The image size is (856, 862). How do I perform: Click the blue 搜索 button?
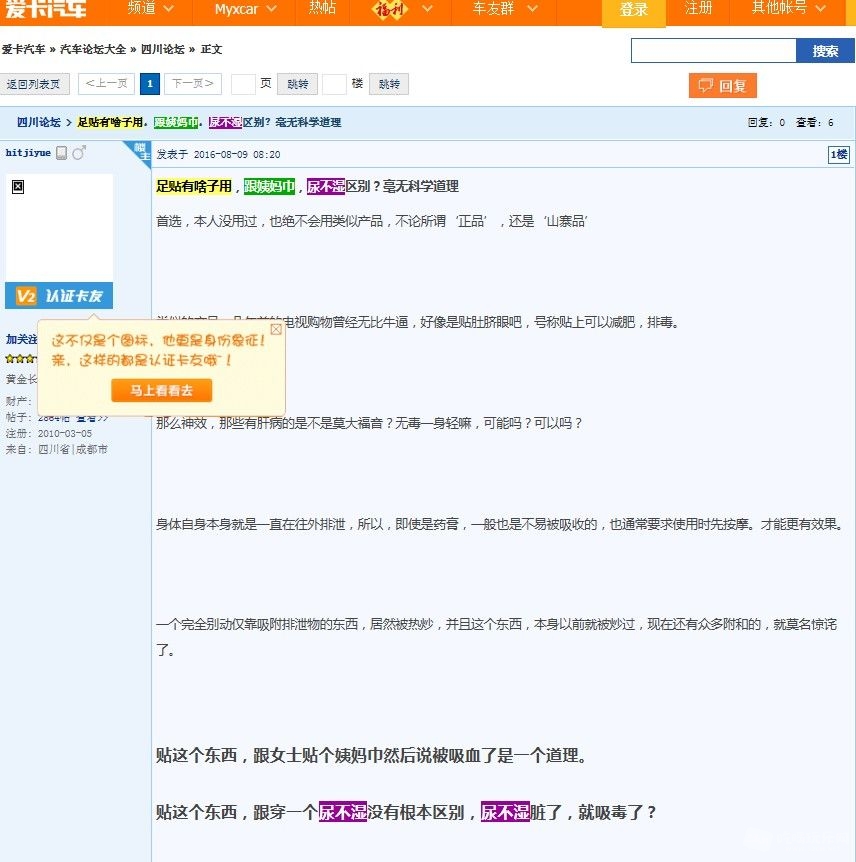pos(825,51)
